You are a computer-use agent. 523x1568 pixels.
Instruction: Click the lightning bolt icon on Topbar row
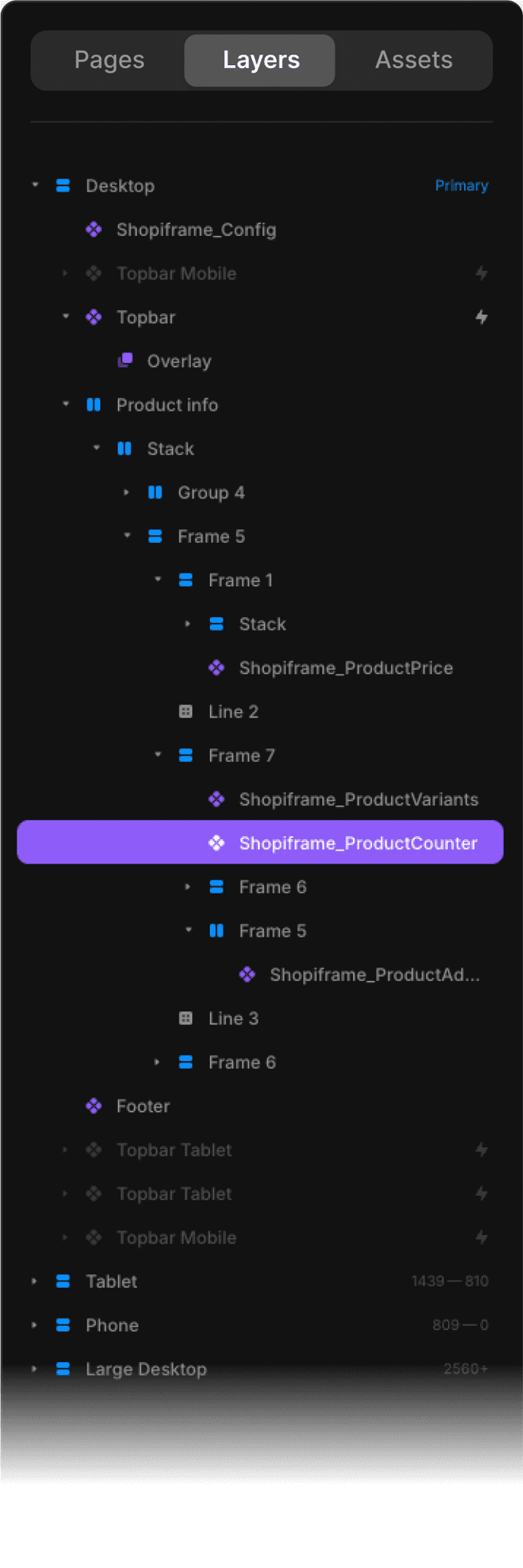click(482, 317)
